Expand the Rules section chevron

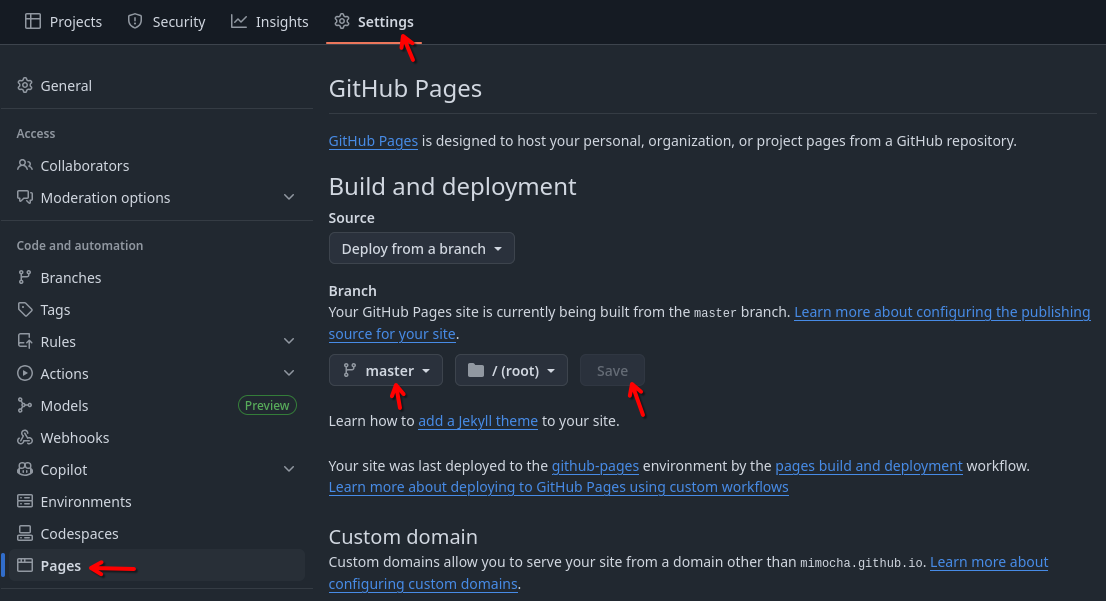pos(289,341)
